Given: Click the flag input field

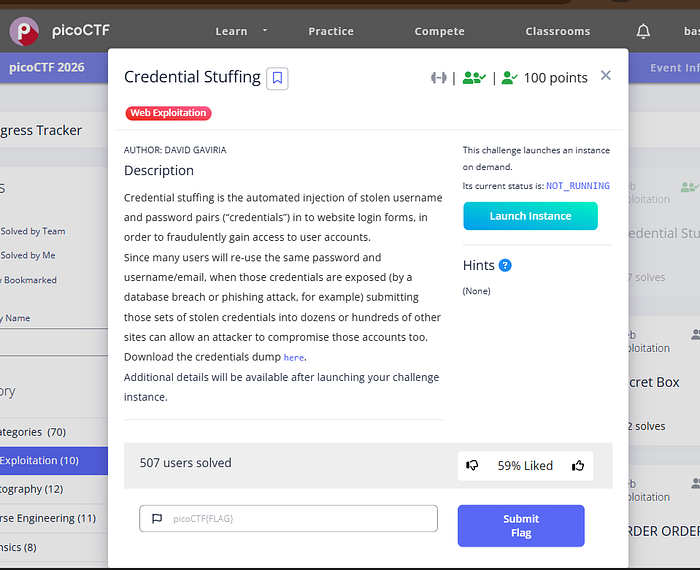Looking at the screenshot, I should tap(288, 518).
